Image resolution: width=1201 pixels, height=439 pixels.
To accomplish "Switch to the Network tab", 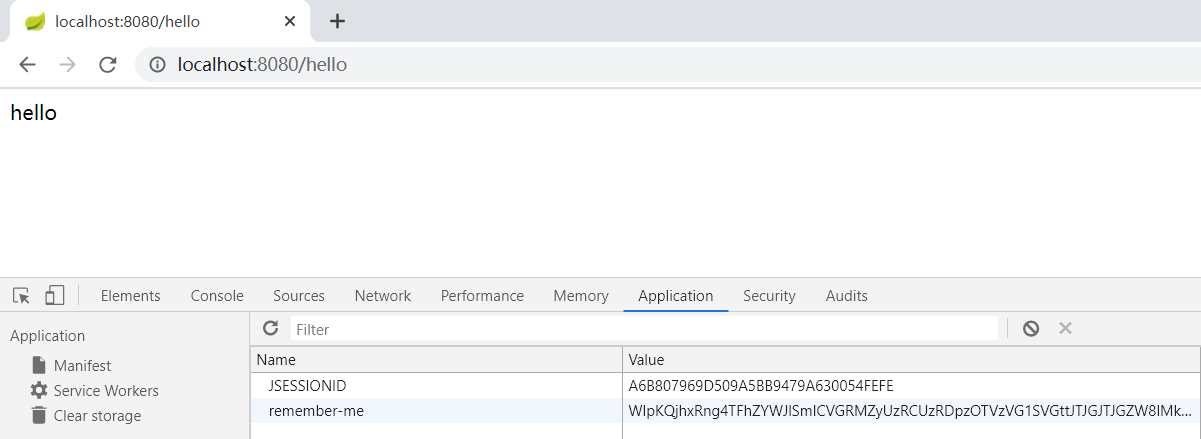I will coord(382,296).
